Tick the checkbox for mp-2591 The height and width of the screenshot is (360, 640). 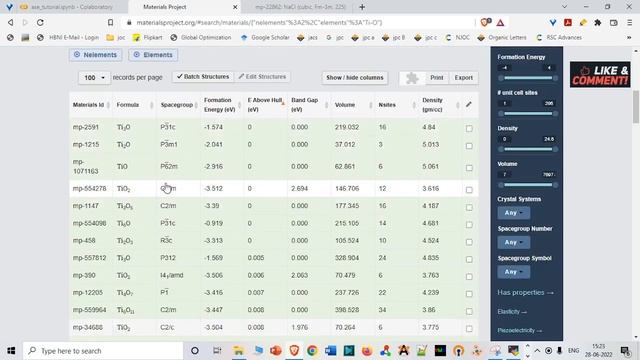469,128
